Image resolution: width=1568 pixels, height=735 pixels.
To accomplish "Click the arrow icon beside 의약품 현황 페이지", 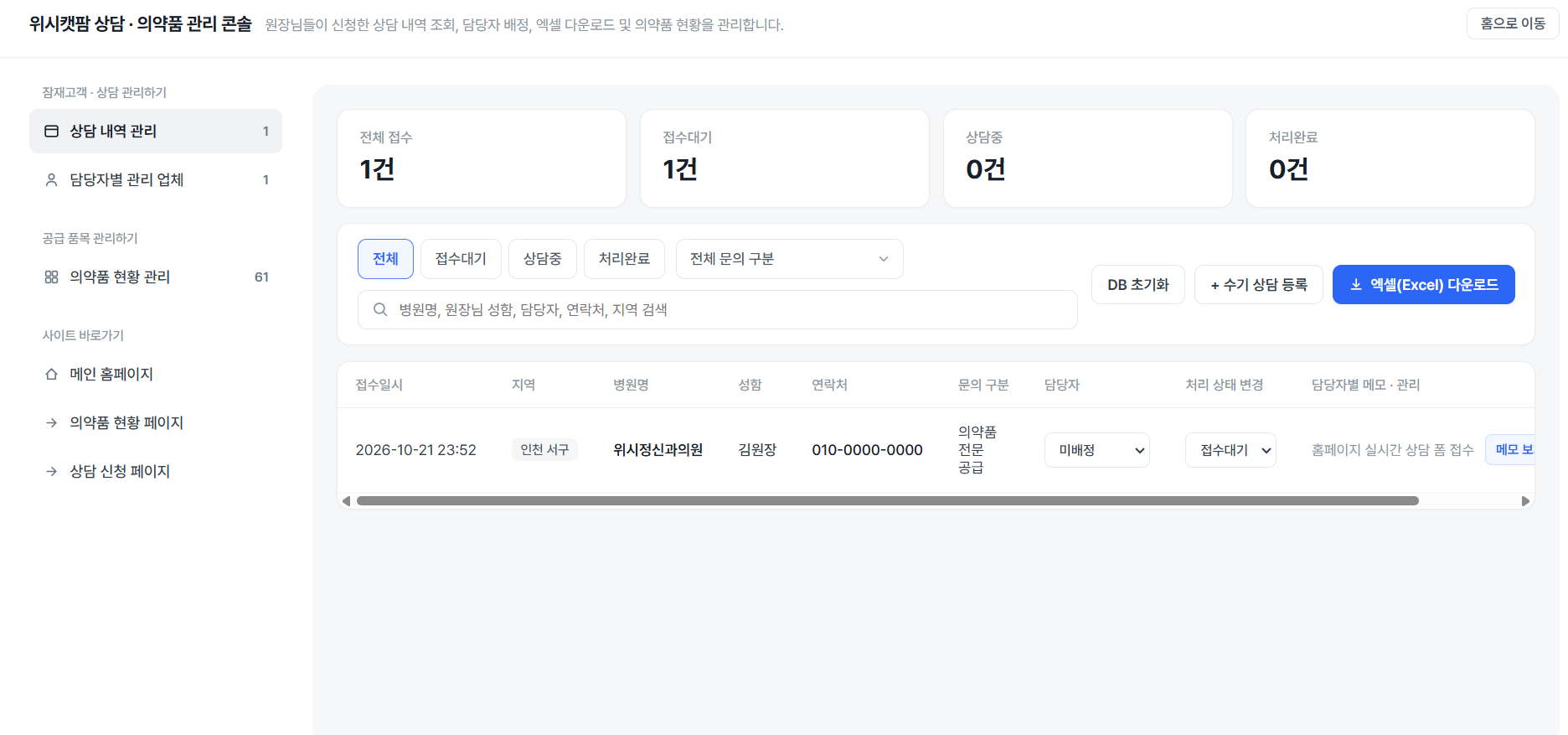I will coord(51,422).
